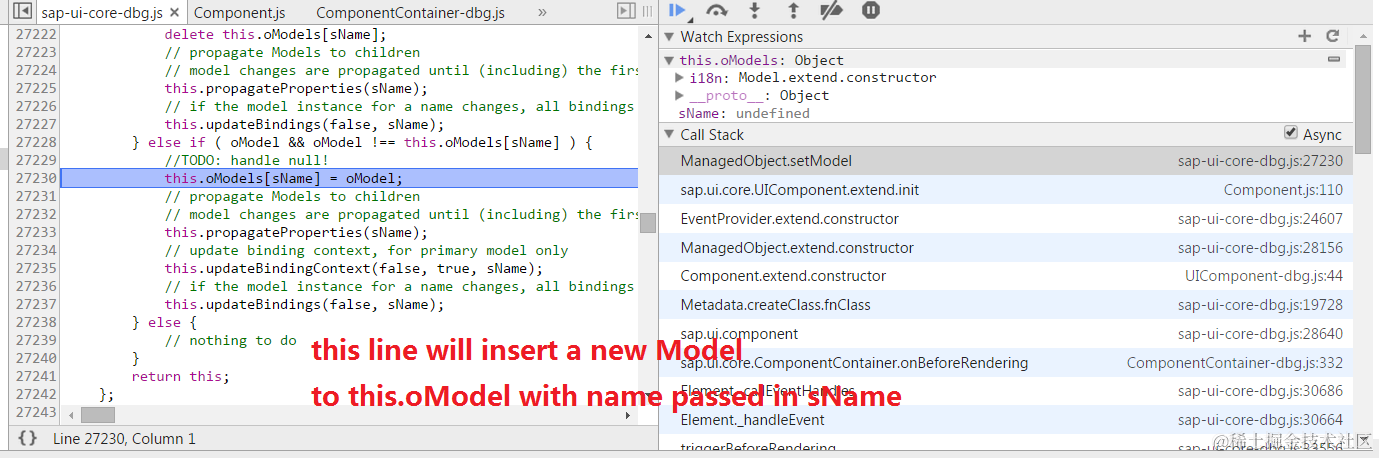Image resolution: width=1379 pixels, height=458 pixels.
Task: Resume script execution
Action: (678, 11)
